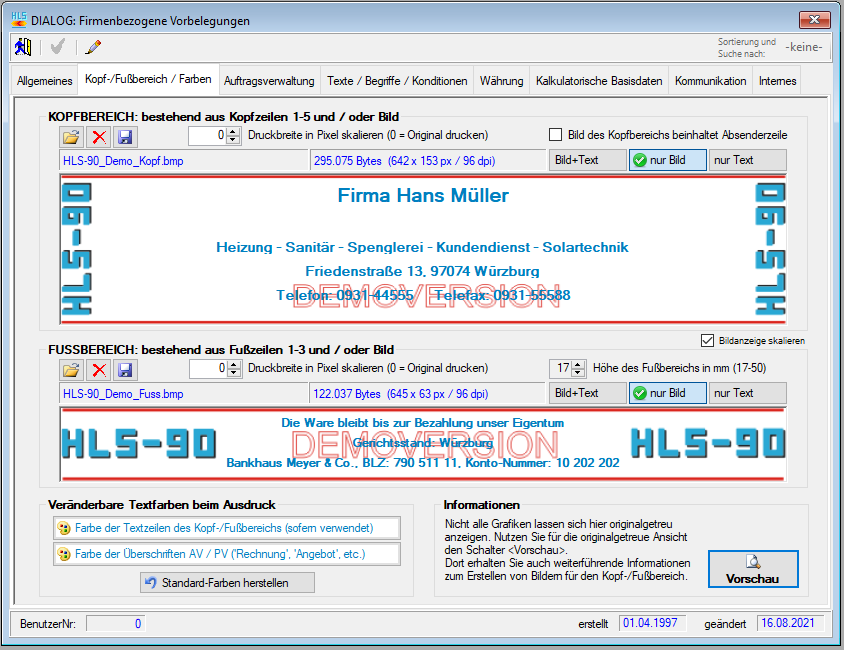Click the HLS-90_Demo_Kopf.bmp filename field
This screenshot has height=650, width=844.
pos(184,160)
